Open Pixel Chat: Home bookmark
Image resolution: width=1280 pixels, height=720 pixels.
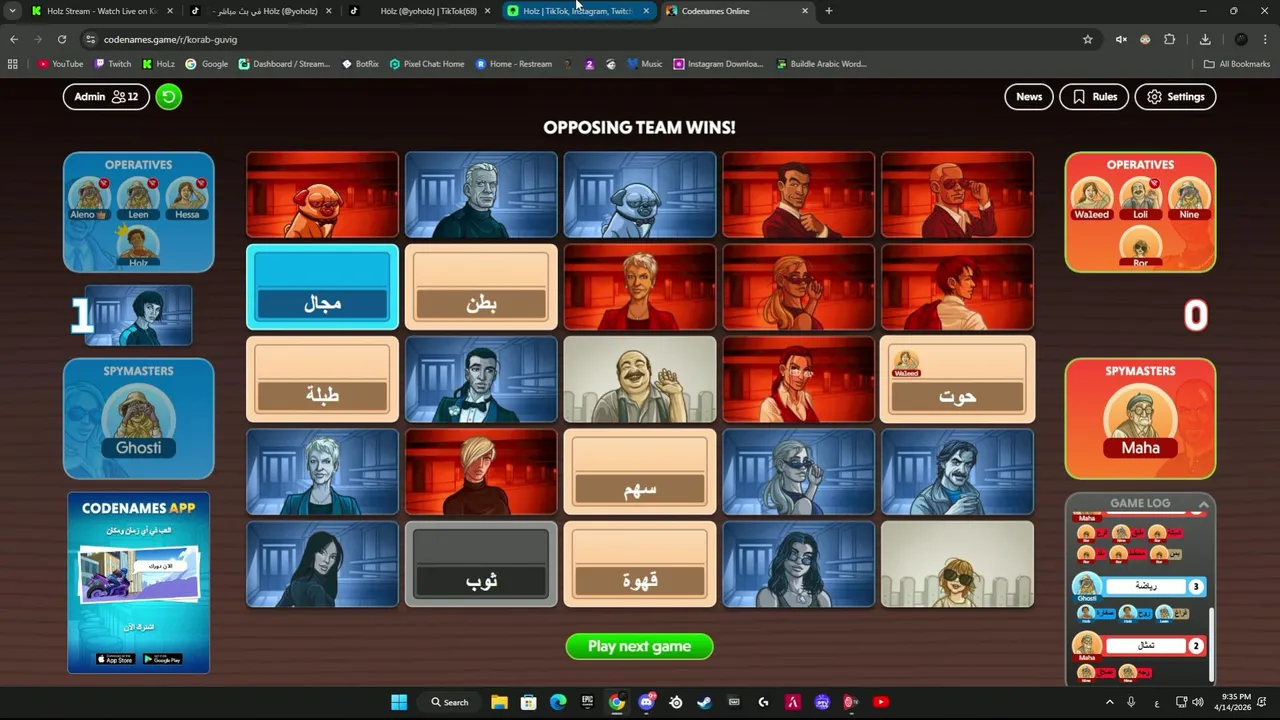point(427,64)
